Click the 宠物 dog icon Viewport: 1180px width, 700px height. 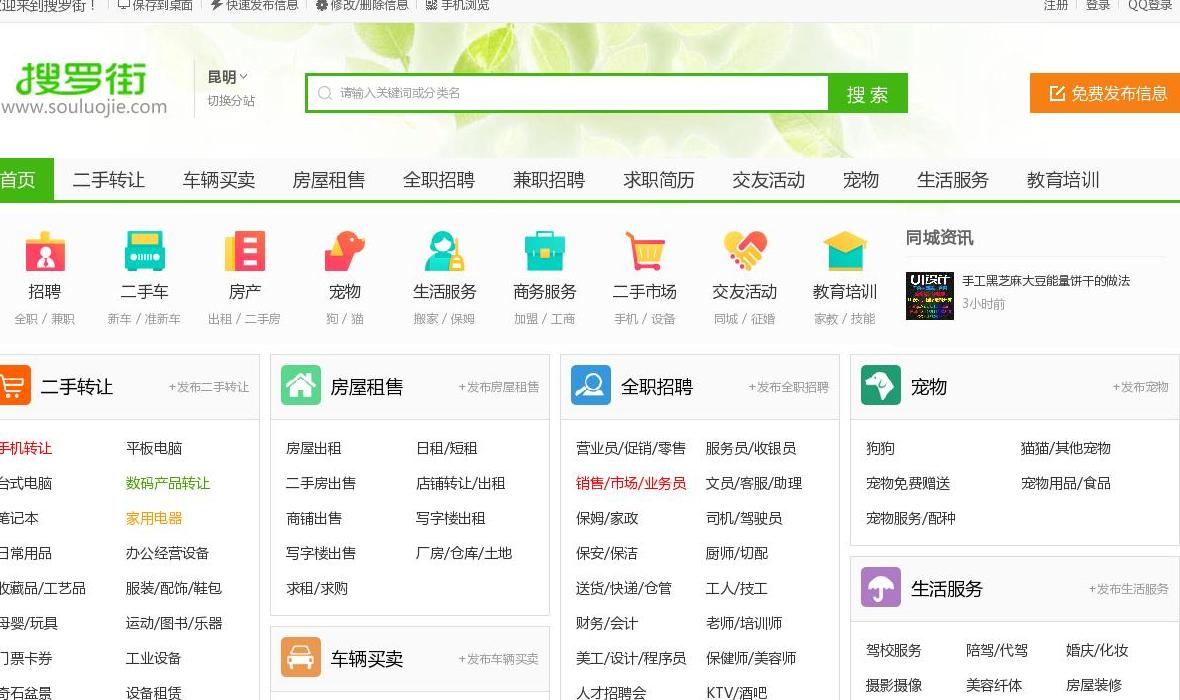(345, 251)
